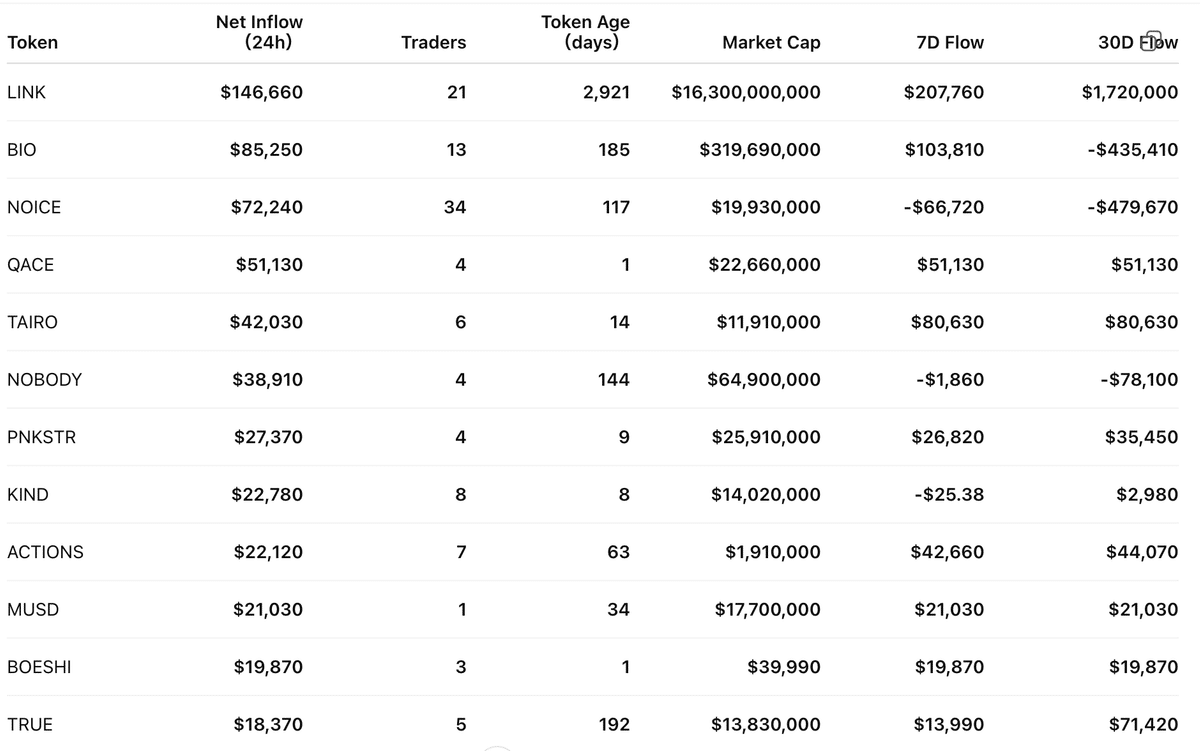Screen dimensions: 1200x751
Task: Click the Token column header
Action: 32,42
